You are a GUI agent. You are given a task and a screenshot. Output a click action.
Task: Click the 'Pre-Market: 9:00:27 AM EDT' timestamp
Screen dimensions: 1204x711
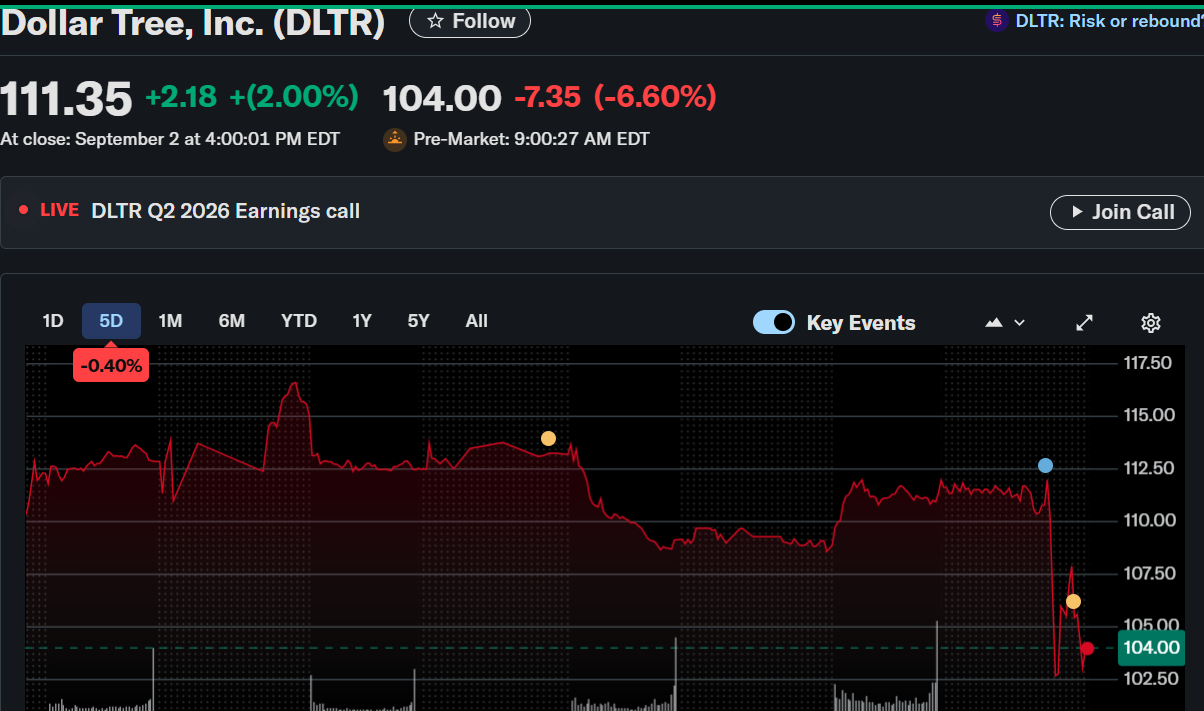click(x=531, y=139)
